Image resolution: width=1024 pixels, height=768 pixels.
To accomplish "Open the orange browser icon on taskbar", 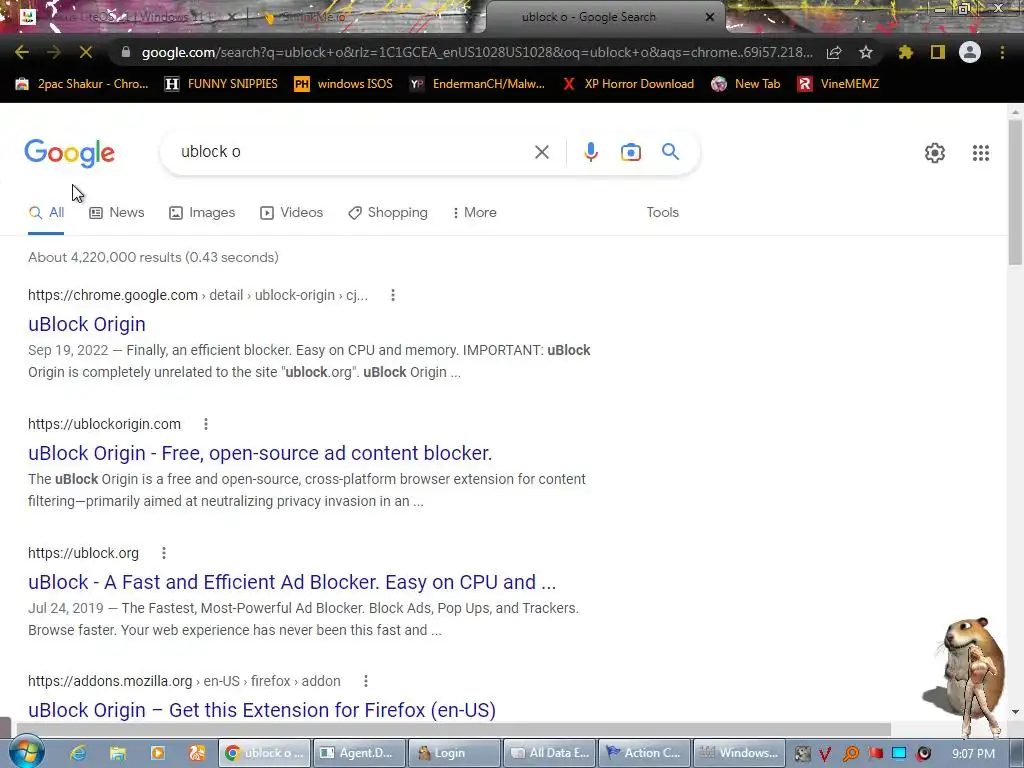I will click(x=197, y=753).
